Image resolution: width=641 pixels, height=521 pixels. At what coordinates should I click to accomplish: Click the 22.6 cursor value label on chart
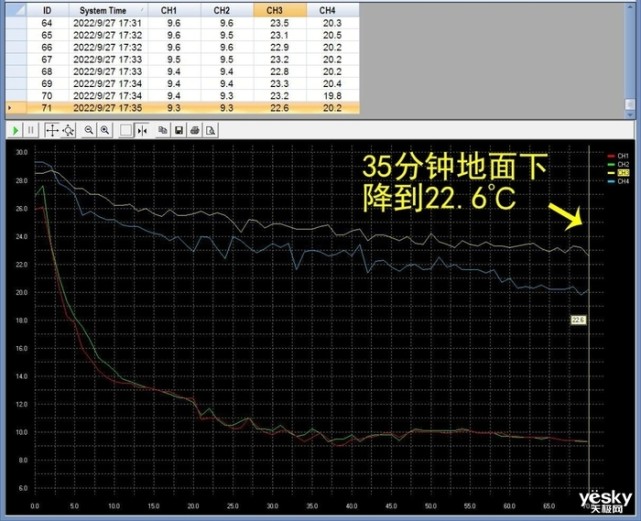[578, 320]
